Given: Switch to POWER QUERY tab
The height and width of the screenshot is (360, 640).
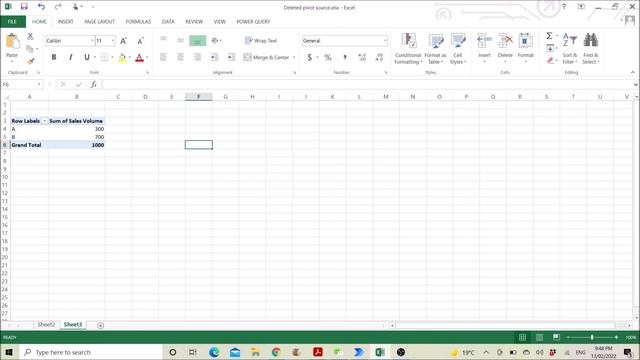Looking at the screenshot, I should coord(253,22).
